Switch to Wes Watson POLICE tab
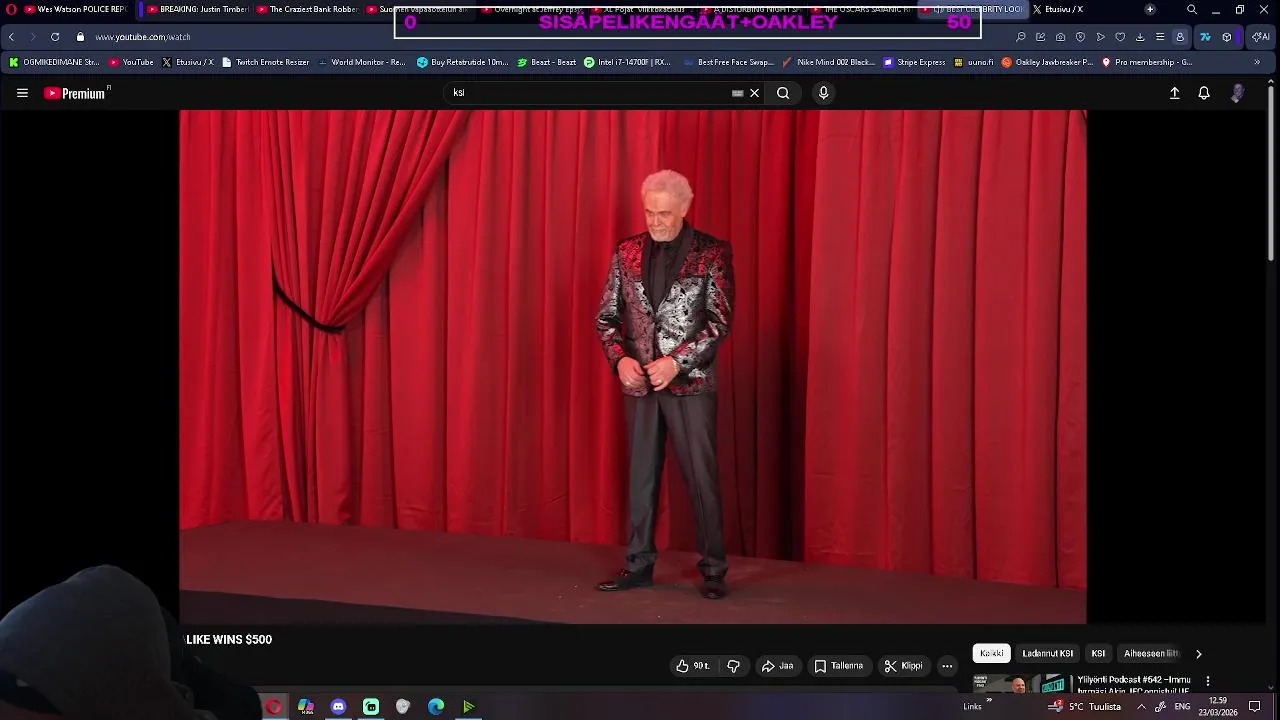Screen dimensions: 1280x720 [75, 9]
